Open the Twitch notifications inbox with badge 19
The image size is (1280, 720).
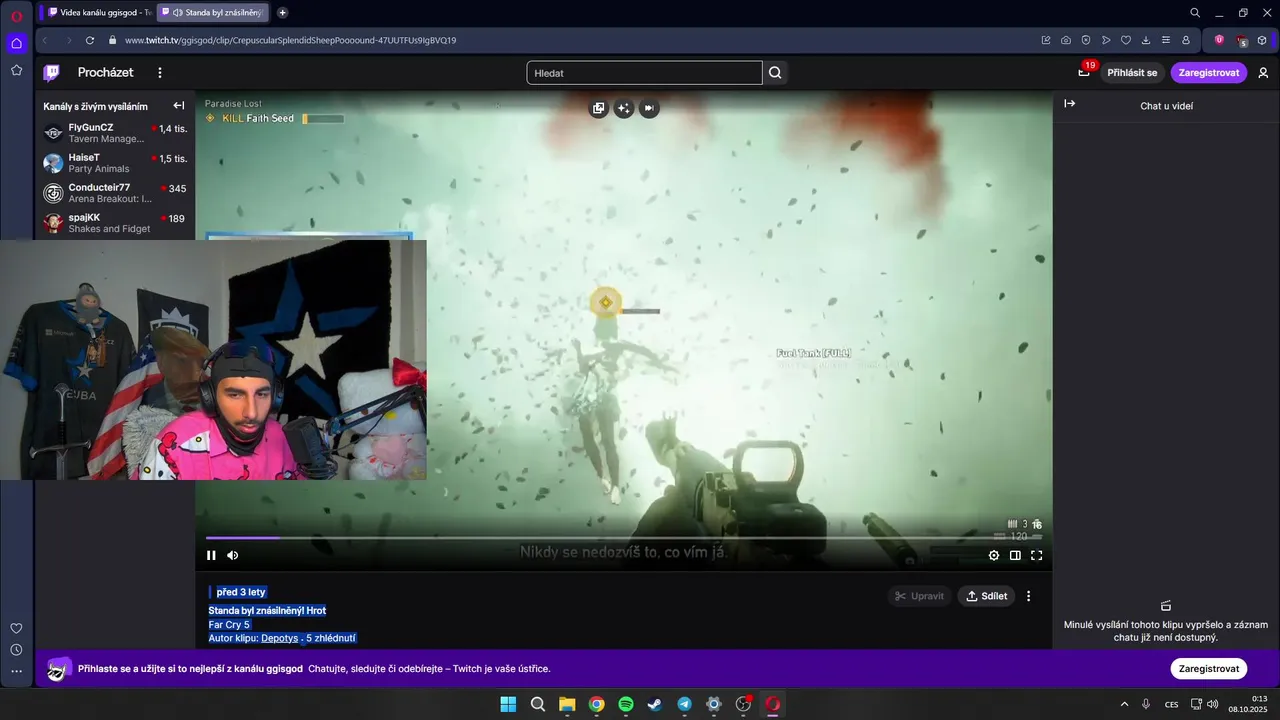[x=1085, y=72]
